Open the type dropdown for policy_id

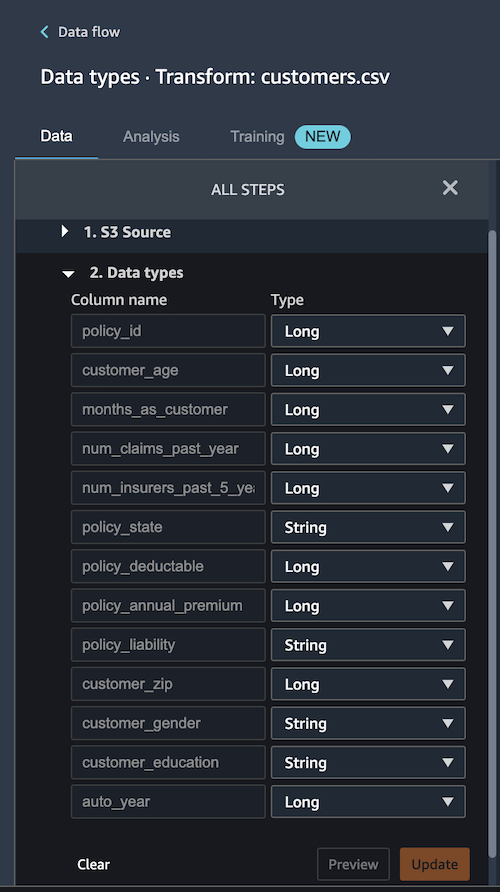point(368,331)
